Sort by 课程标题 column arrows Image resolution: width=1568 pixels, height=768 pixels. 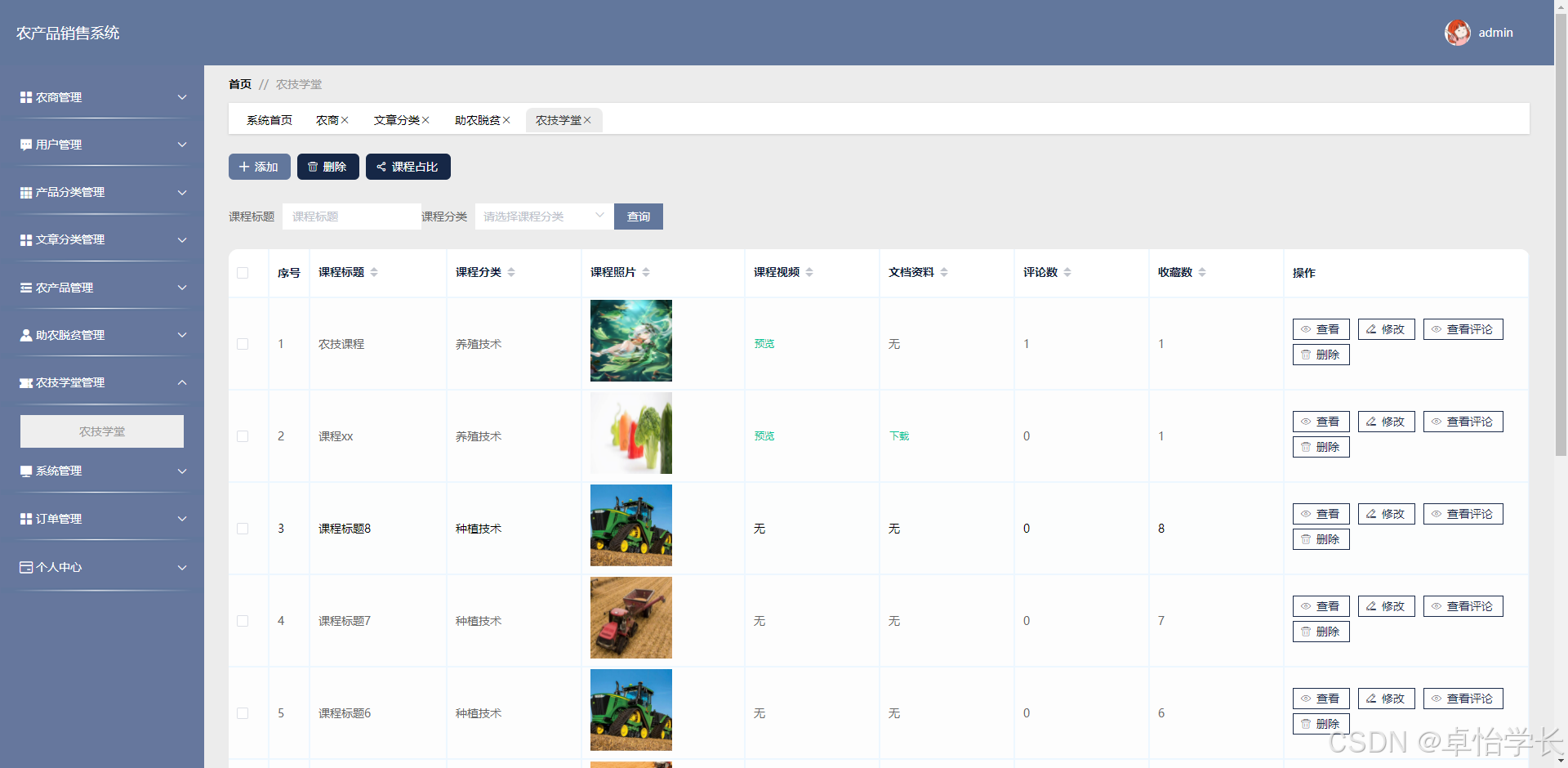point(374,272)
